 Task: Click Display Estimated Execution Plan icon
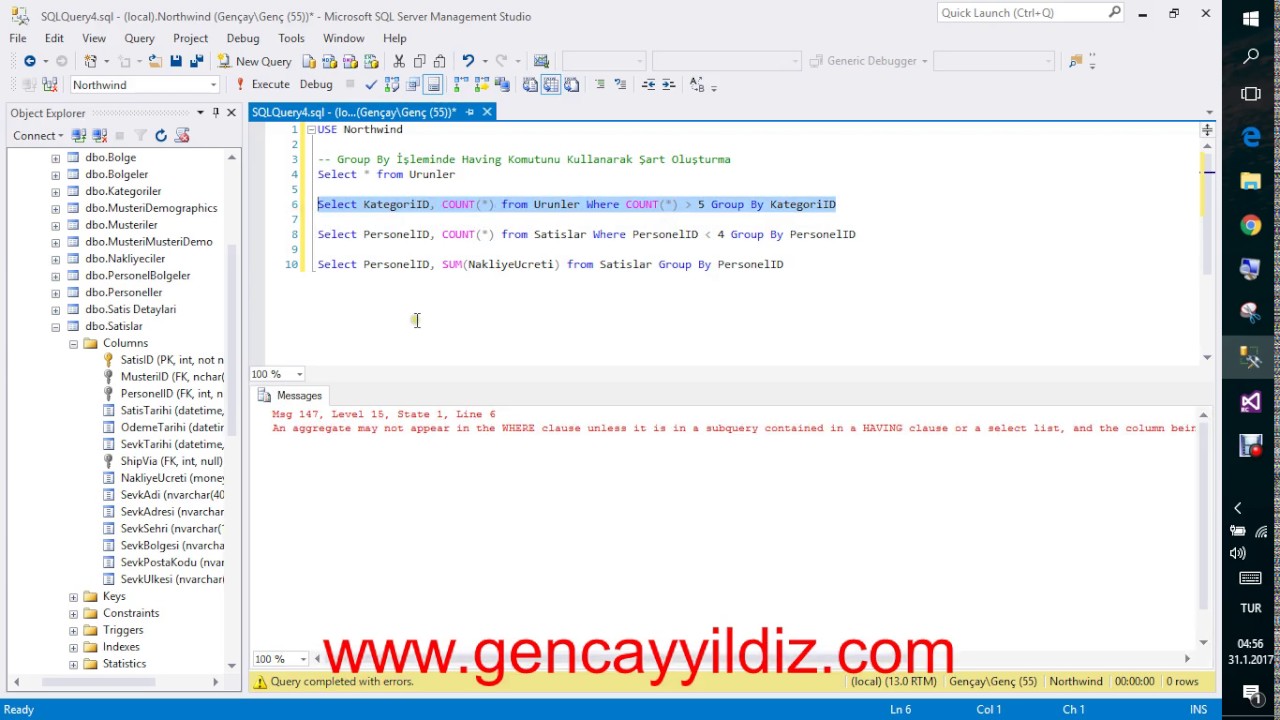[x=392, y=85]
